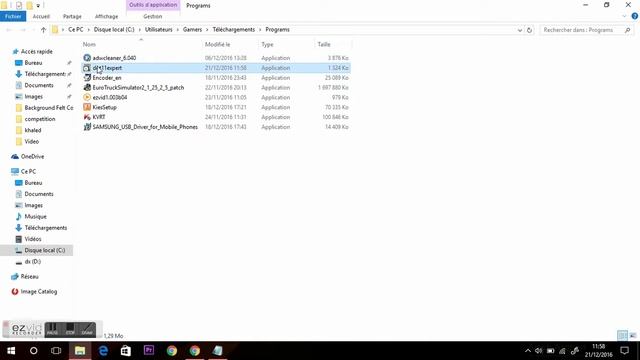Navigate to Téléchargements breadcrumb

tap(233, 30)
